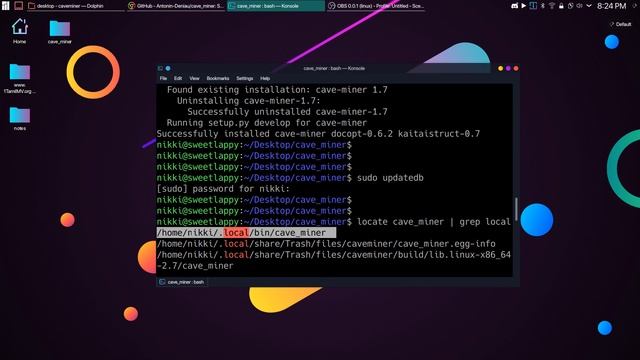The image size is (640, 360).
Task: Click the cave_miner.egg-info path line
Action: point(326,244)
